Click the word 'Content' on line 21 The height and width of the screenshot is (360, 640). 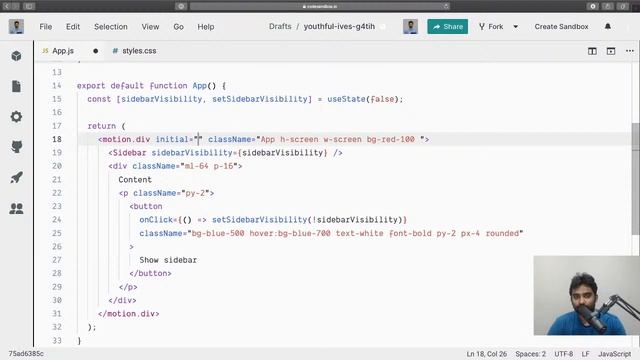click(135, 180)
